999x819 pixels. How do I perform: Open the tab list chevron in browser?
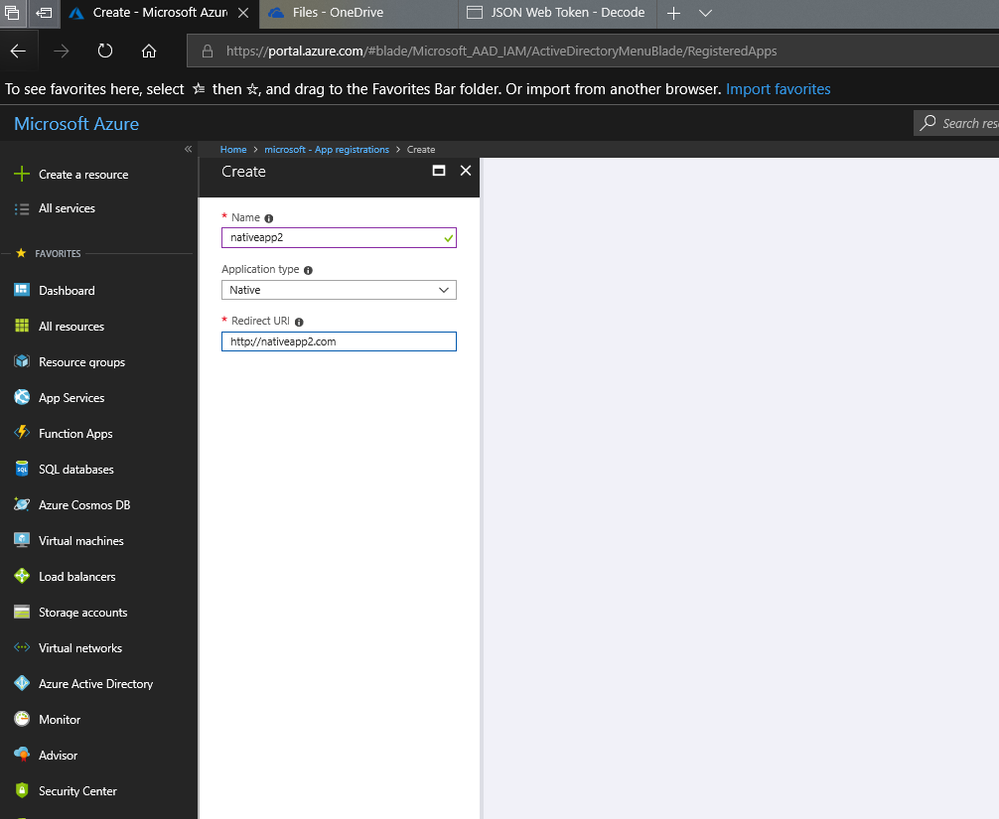point(705,13)
